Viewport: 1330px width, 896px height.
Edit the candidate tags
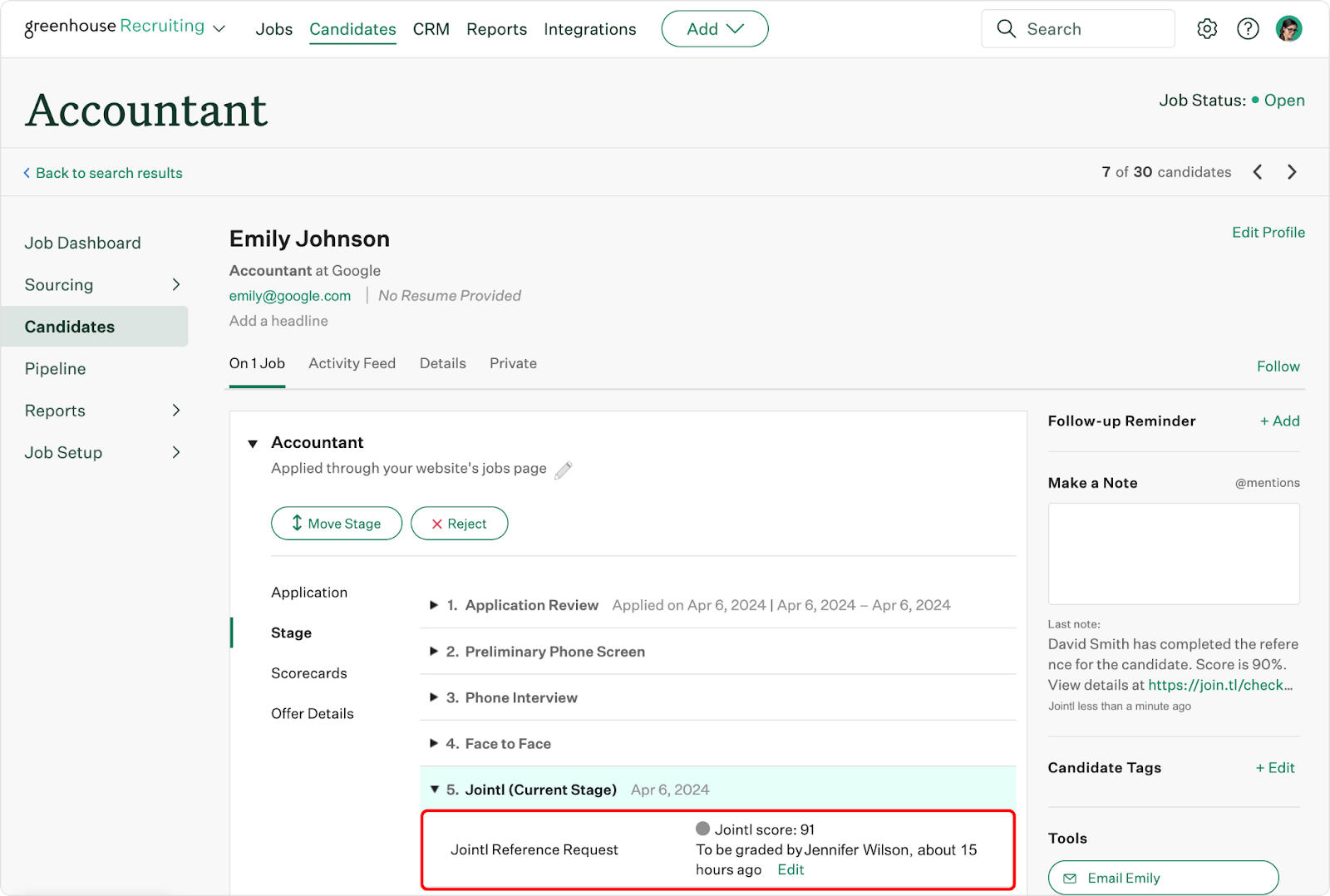tap(1275, 768)
